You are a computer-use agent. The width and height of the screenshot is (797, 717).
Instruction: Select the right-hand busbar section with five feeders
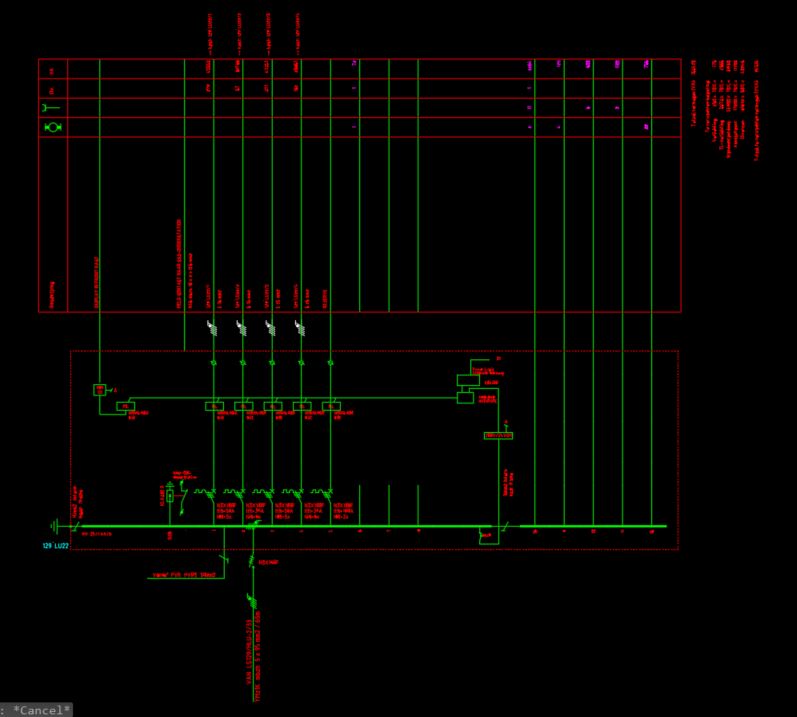593,526
